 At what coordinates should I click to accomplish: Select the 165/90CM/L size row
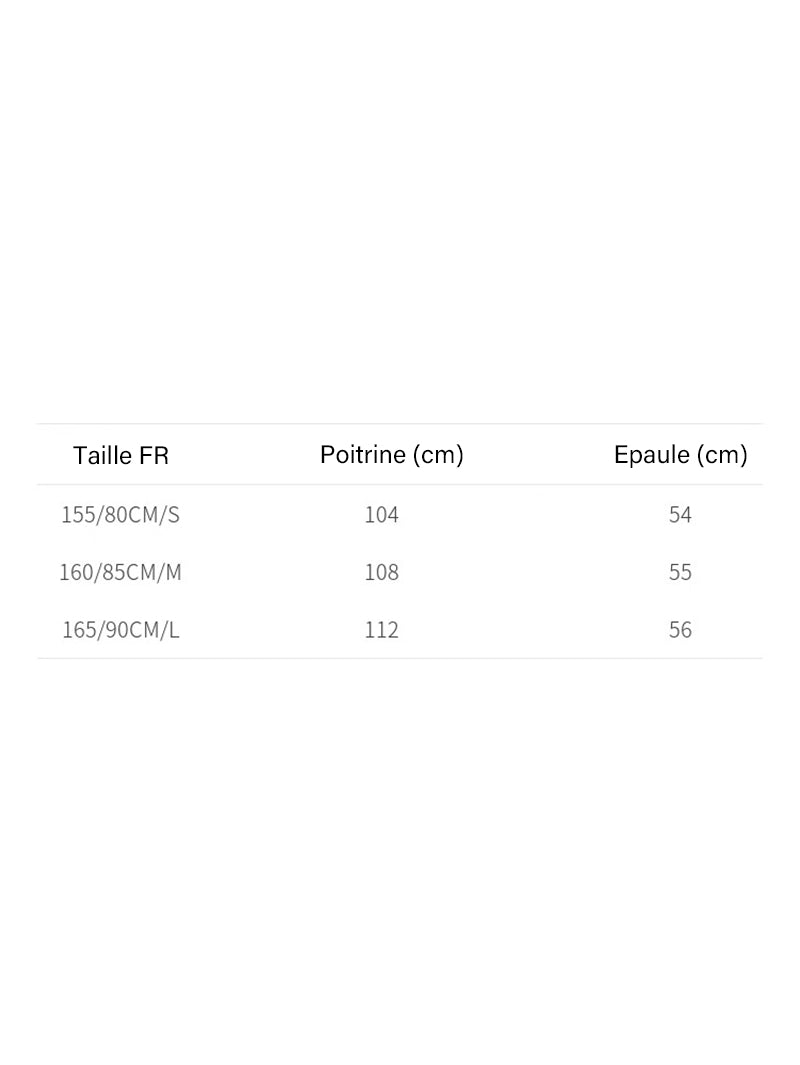click(x=399, y=630)
